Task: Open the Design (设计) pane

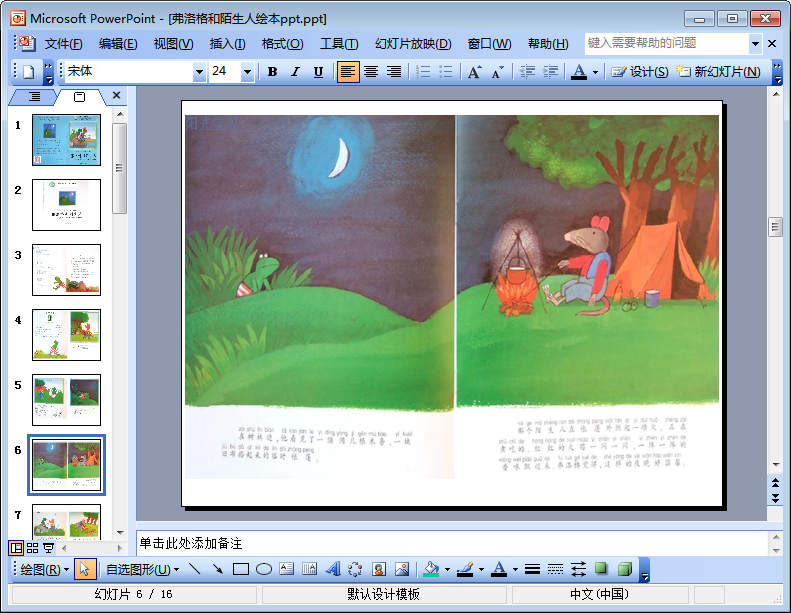Action: [640, 72]
